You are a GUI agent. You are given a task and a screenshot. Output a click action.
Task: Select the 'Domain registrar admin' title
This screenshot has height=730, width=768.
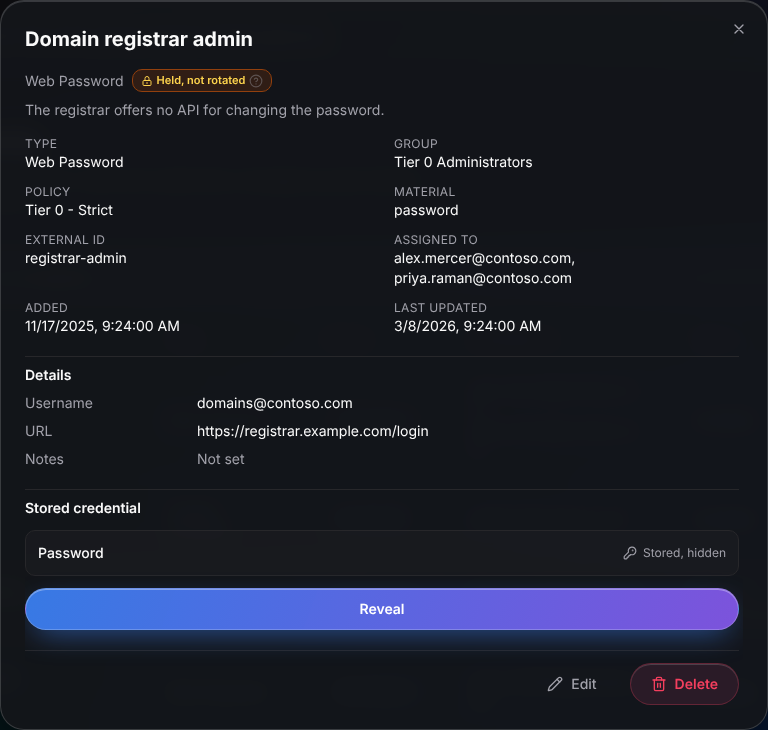coord(139,39)
